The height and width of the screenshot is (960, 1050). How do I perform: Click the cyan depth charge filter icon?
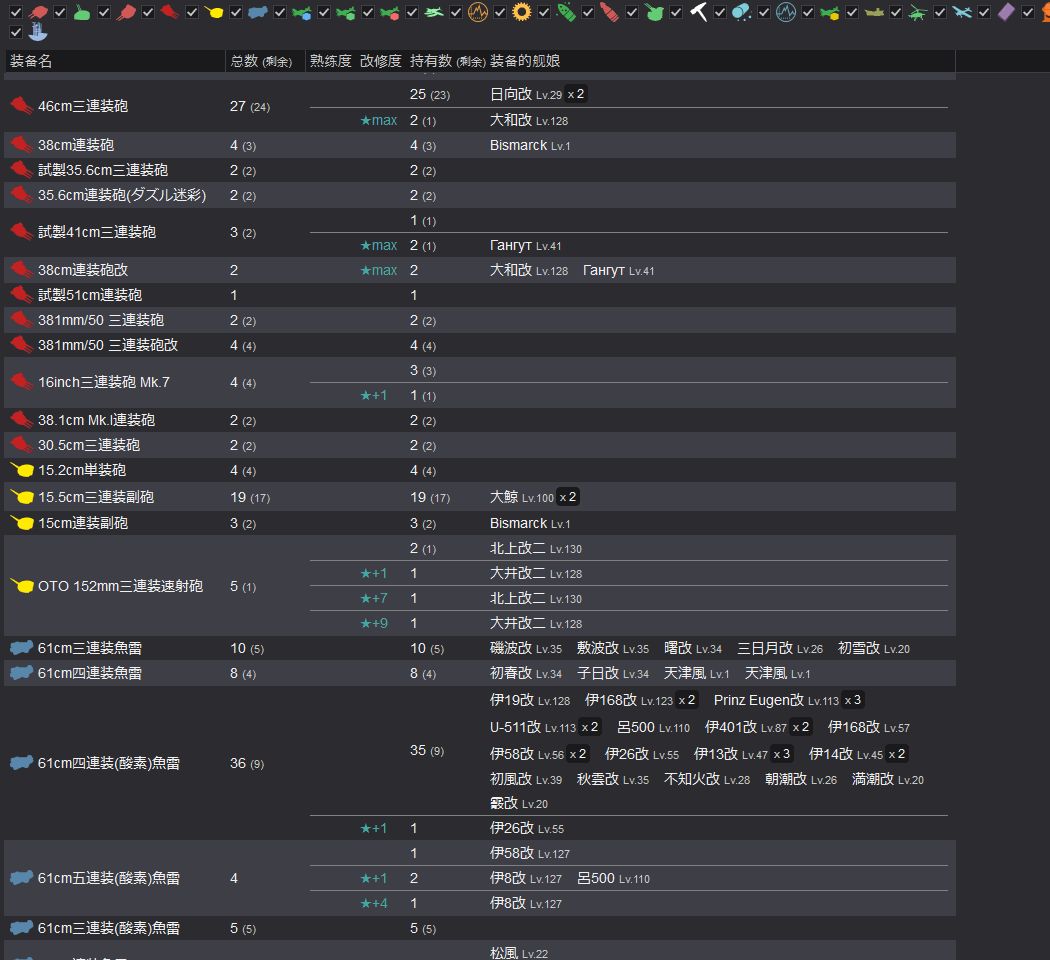click(x=741, y=12)
